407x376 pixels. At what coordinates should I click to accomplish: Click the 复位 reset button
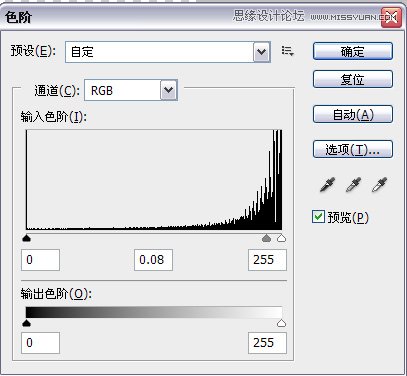coord(353,79)
